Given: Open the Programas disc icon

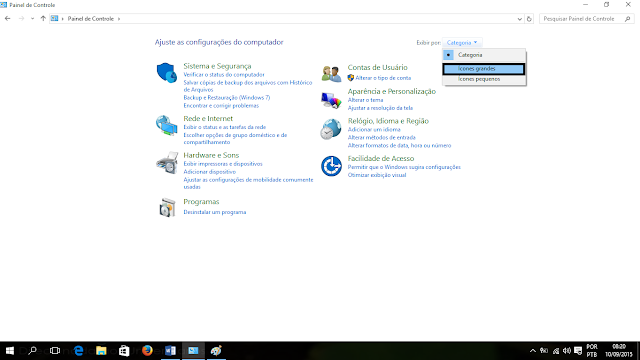Looking at the screenshot, I should click(167, 207).
